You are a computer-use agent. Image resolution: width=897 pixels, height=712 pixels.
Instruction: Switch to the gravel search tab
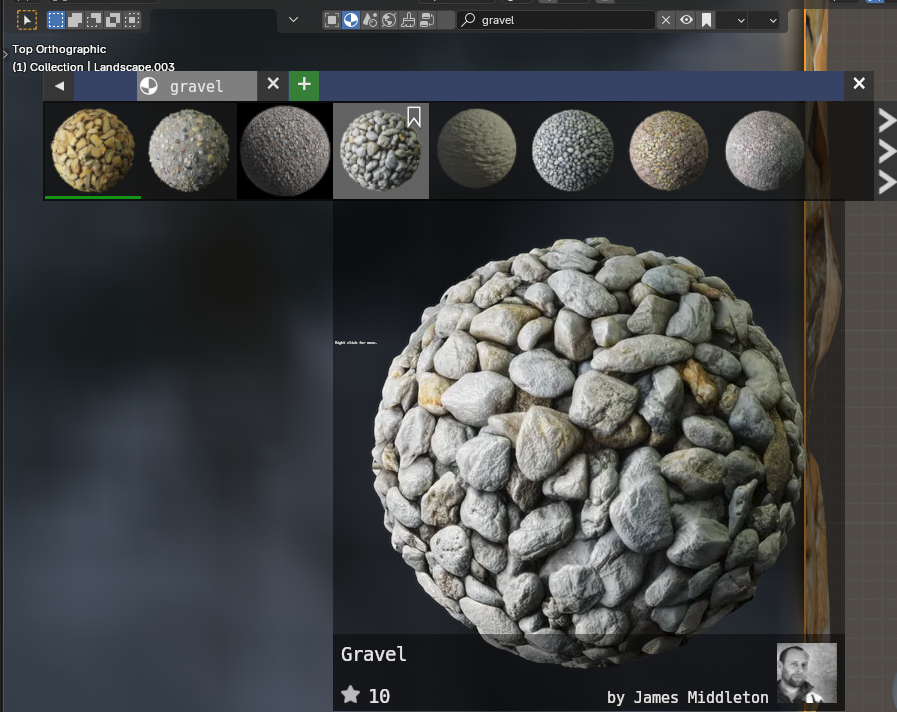[x=196, y=86]
